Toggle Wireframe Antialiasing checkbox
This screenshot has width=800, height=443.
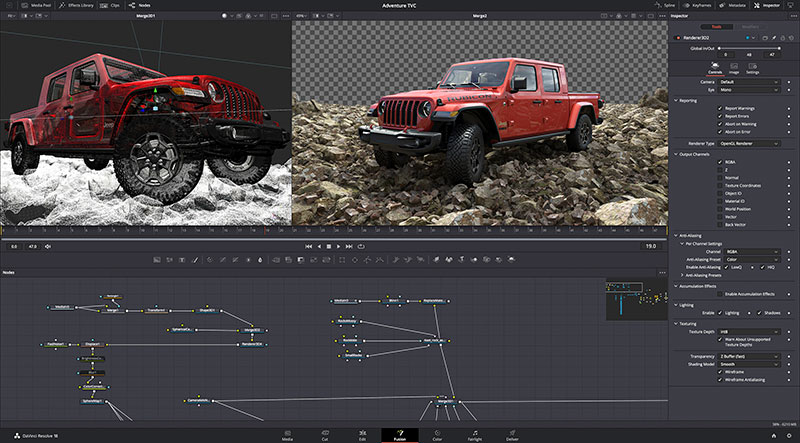tap(720, 380)
